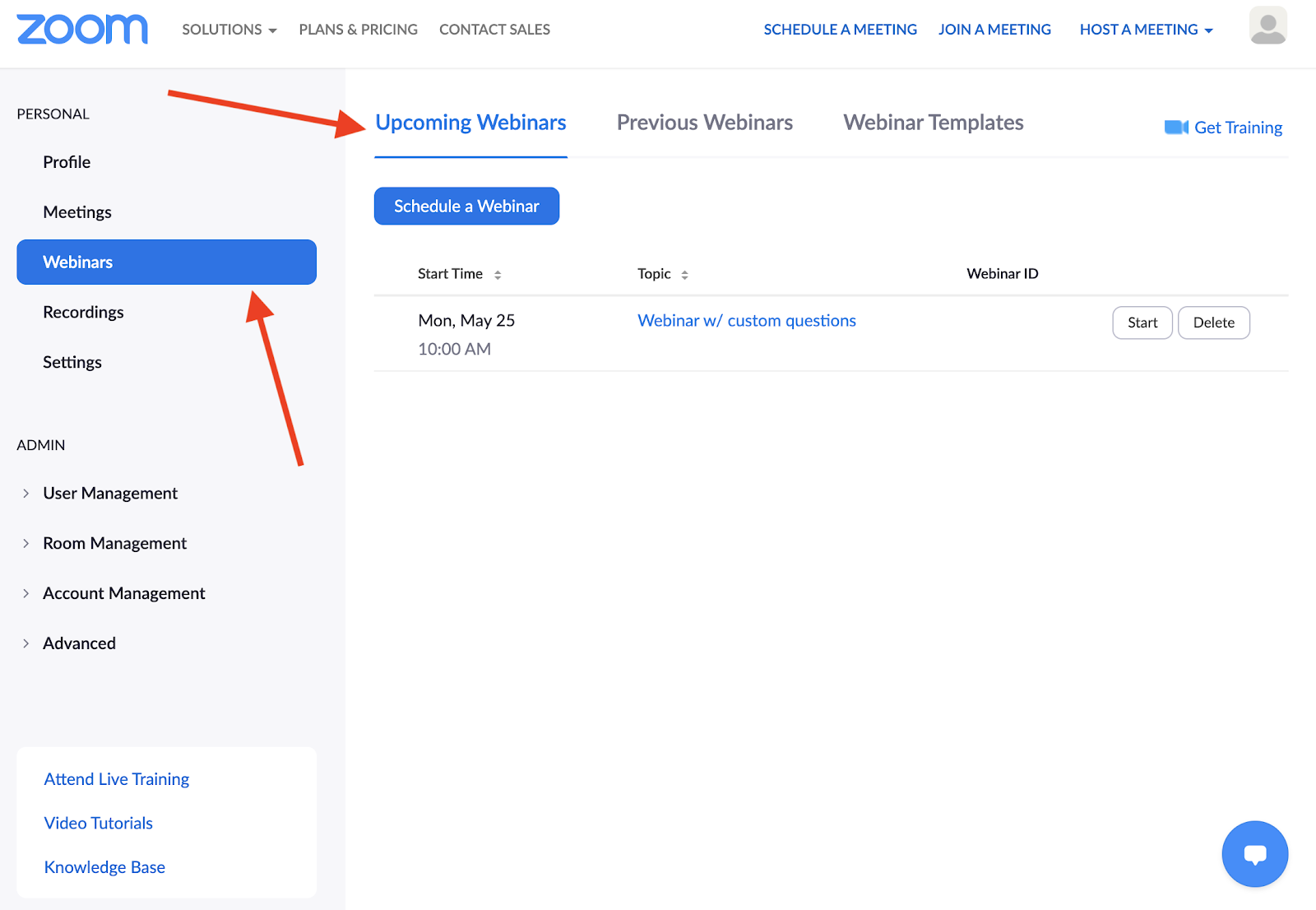Open the user profile avatar
Image resolution: width=1316 pixels, height=910 pixels.
(x=1267, y=26)
